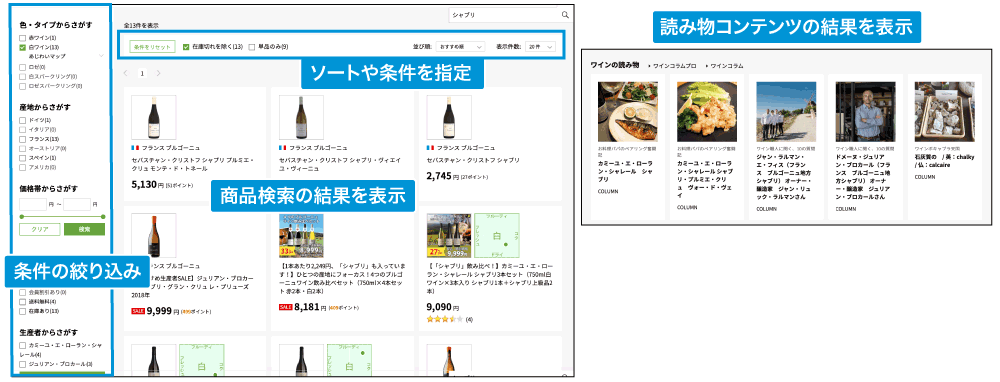Check producer ジュリアン・ブロカール checkbox

pyautogui.click(x=23, y=364)
